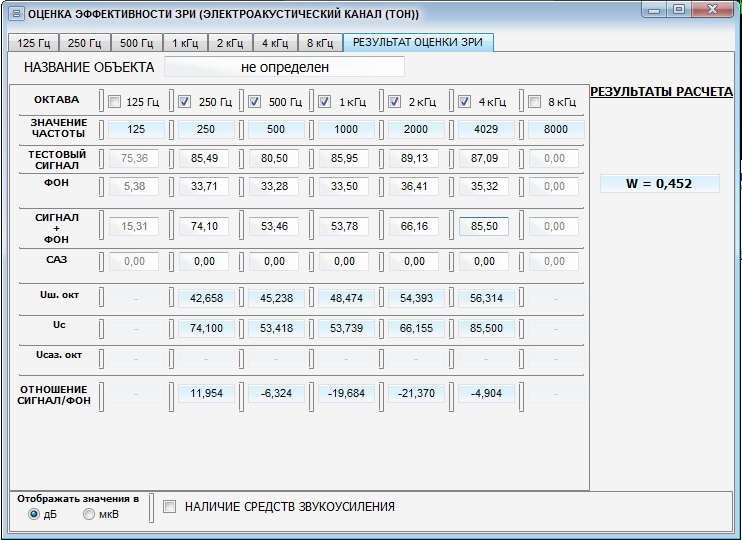Click the НАЗВАНИЕ ОБЪЕКТА name field
Viewport: 742px width, 540px height.
284,67
